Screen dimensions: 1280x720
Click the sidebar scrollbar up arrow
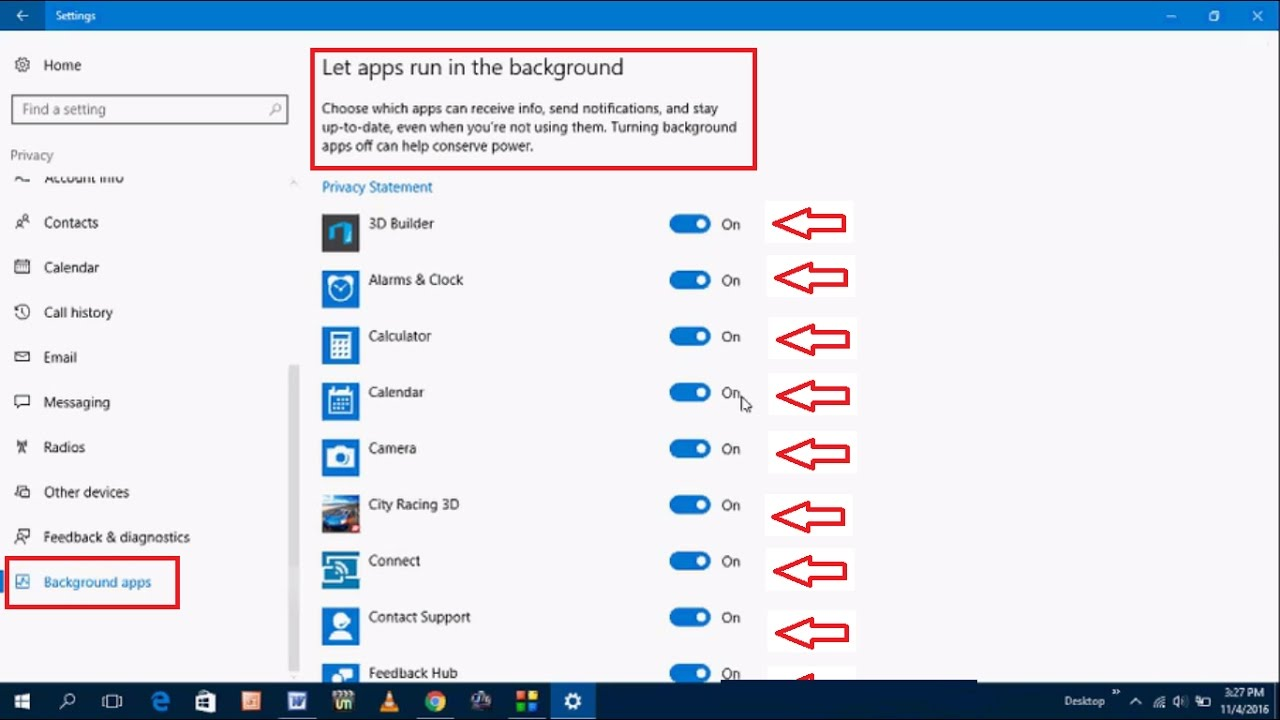click(293, 183)
